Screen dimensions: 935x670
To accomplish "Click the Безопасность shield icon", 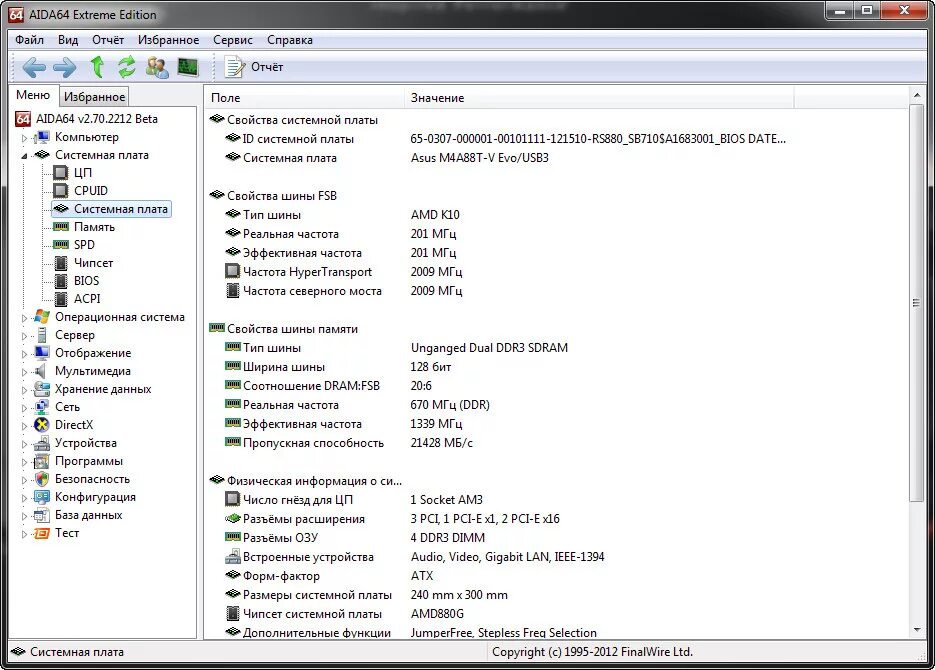I will pos(42,479).
